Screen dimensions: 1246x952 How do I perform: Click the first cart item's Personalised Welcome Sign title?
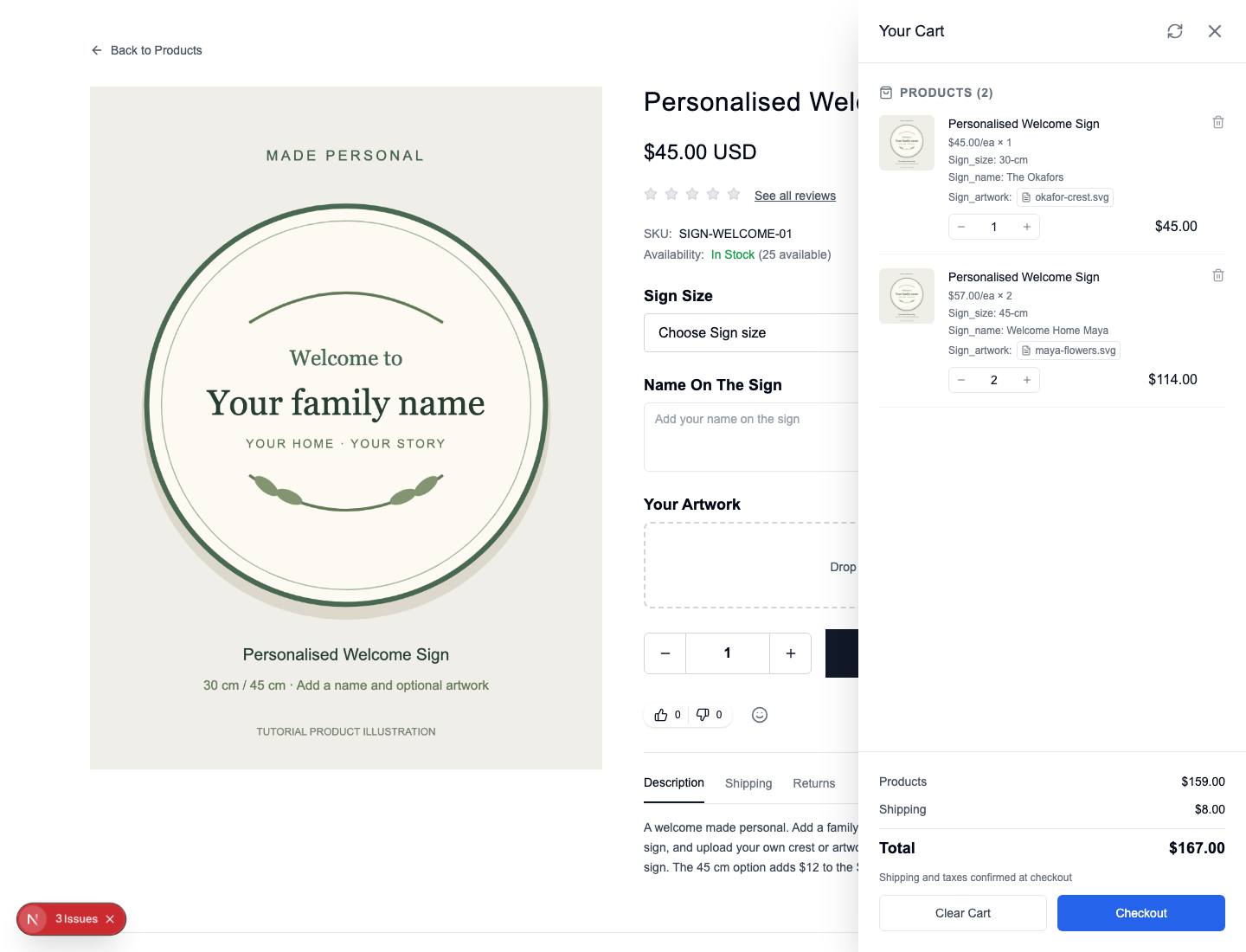[1024, 124]
